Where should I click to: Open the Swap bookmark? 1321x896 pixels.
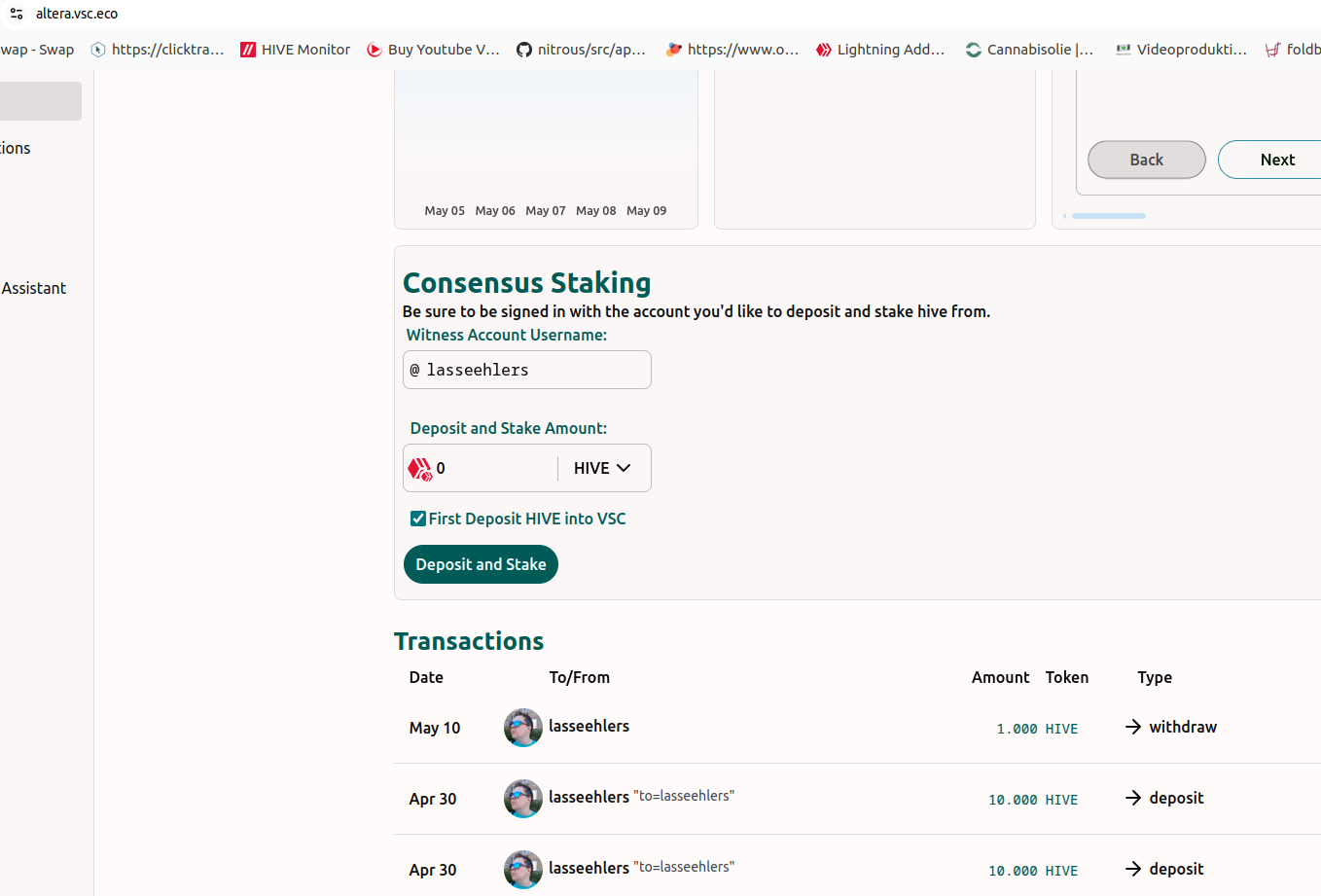coord(37,50)
